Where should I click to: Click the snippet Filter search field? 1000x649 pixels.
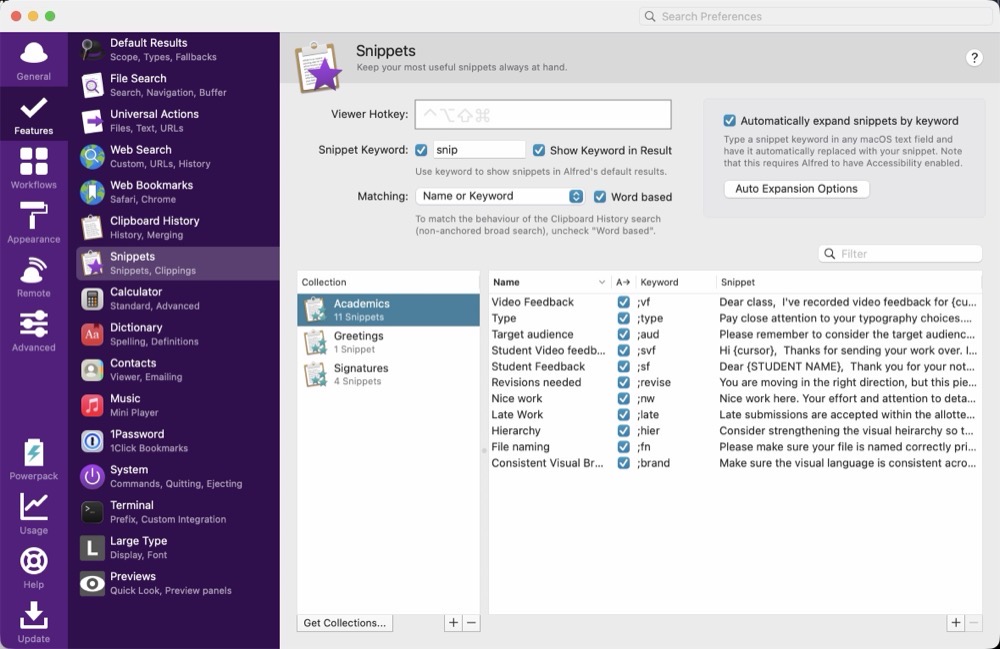pyautogui.click(x=900, y=254)
